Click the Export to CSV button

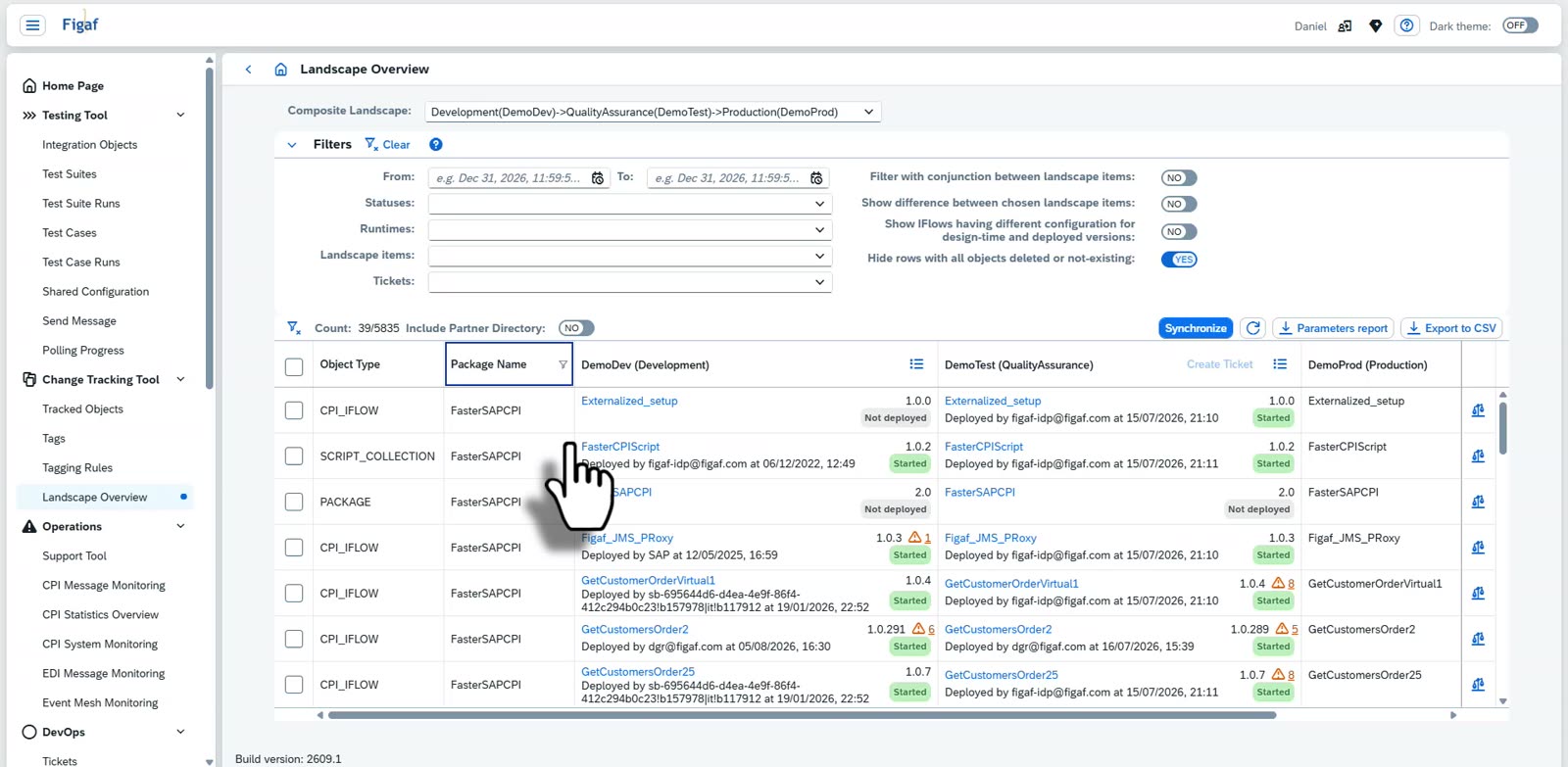1451,328
